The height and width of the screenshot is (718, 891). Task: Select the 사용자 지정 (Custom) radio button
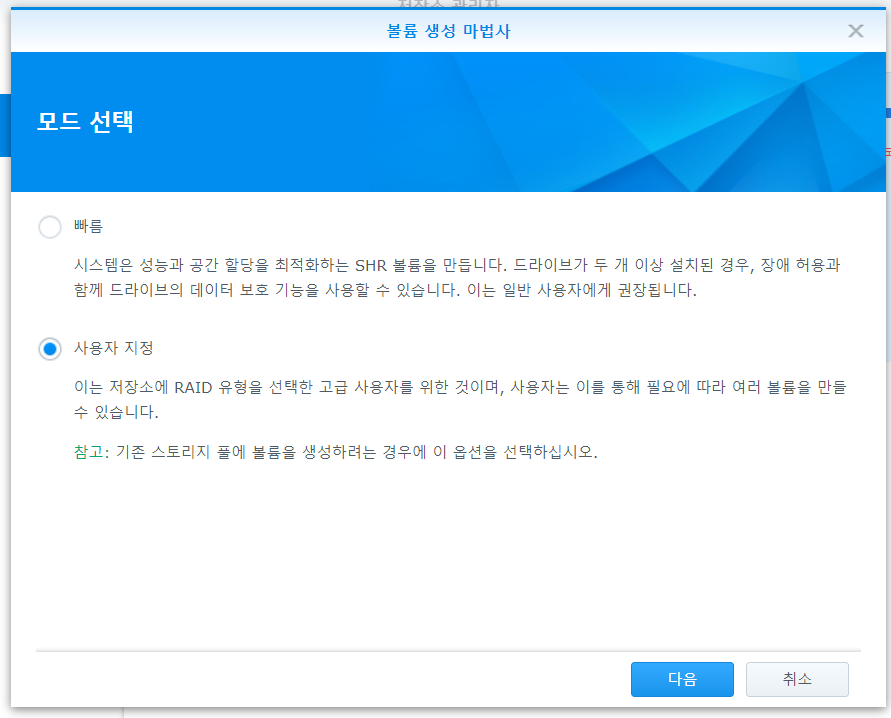pos(50,349)
